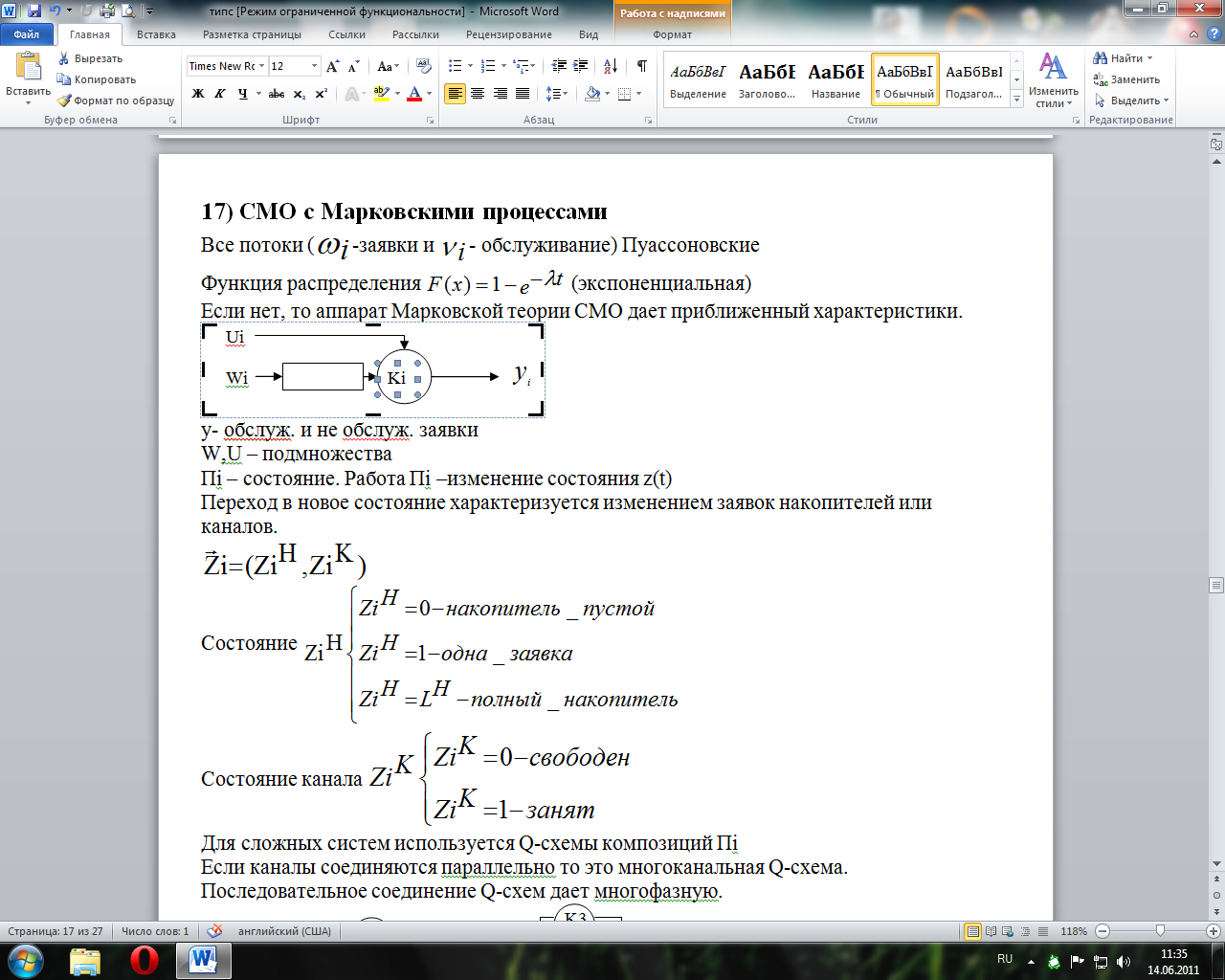Image resolution: width=1225 pixels, height=980 pixels.
Task: Click font color red A swatch
Action: coord(414,94)
